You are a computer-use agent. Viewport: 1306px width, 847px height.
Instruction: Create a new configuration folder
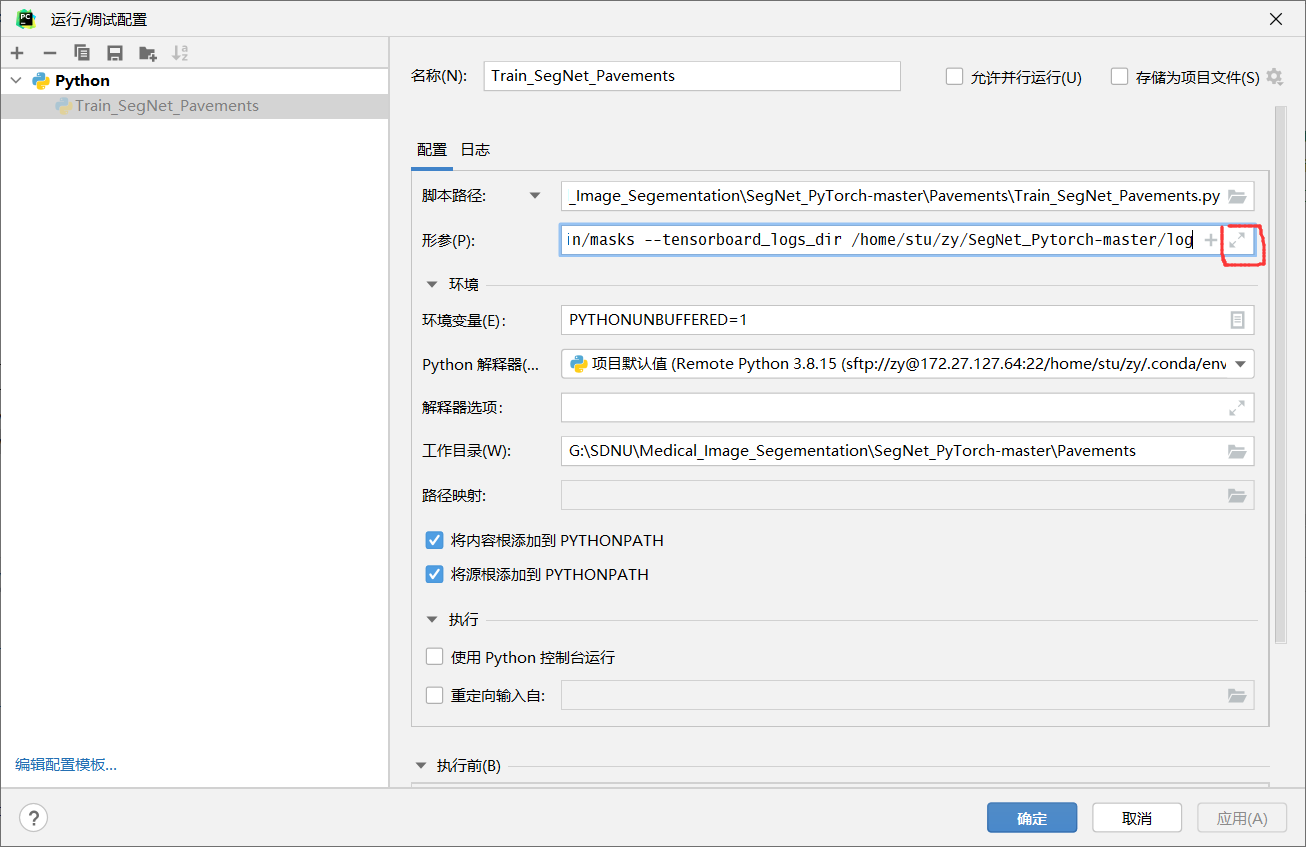pyautogui.click(x=147, y=53)
